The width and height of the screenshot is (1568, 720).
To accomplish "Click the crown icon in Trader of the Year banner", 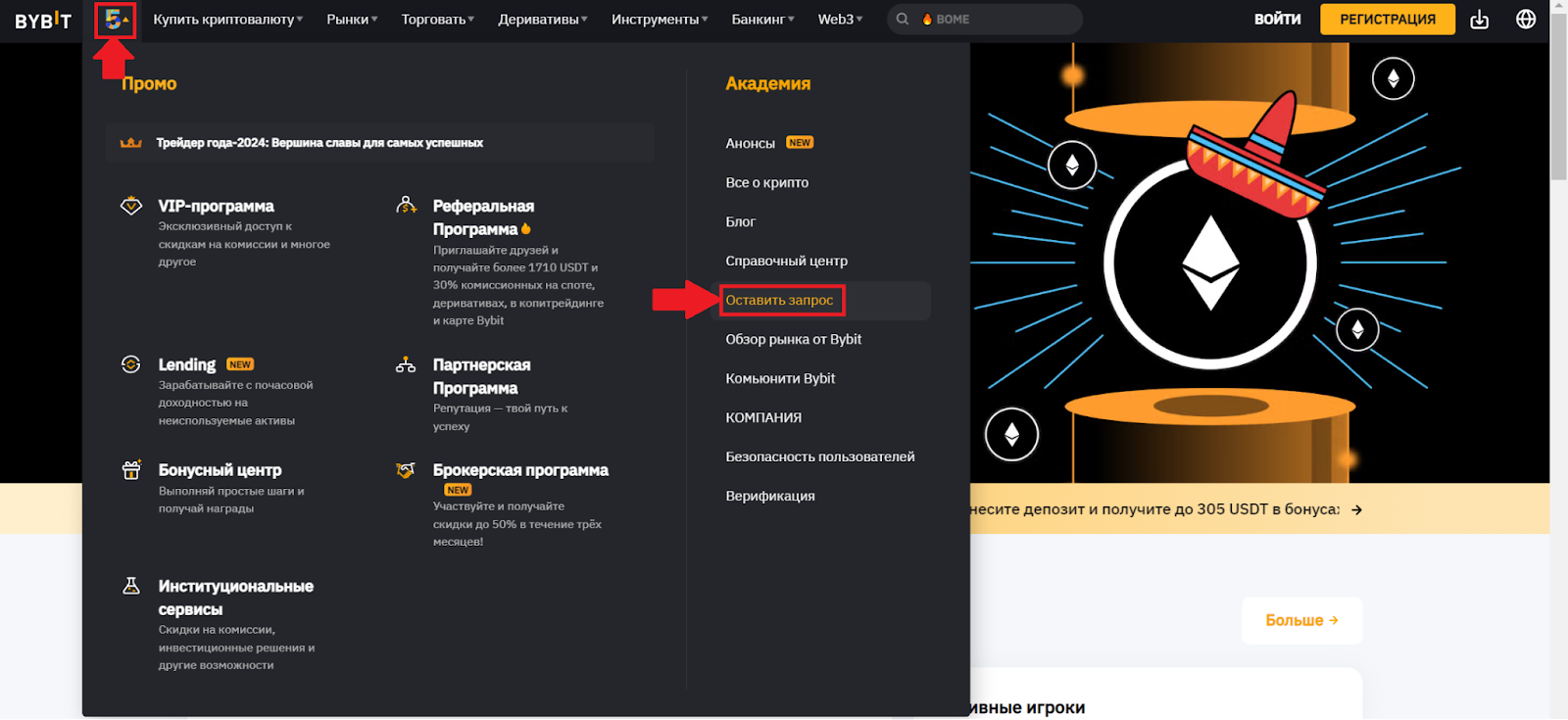I will pos(130,143).
